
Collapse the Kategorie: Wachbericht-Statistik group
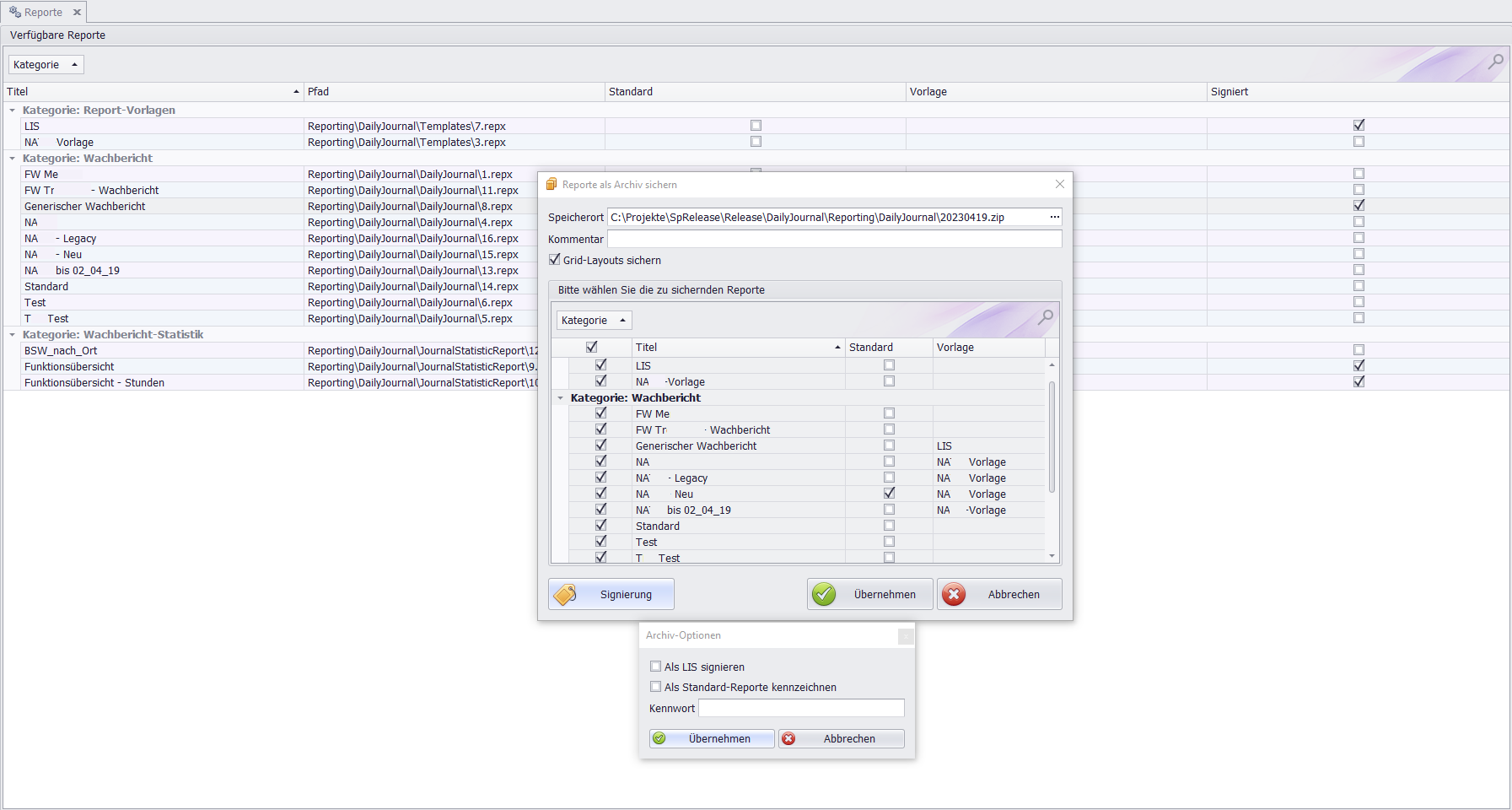(x=13, y=335)
